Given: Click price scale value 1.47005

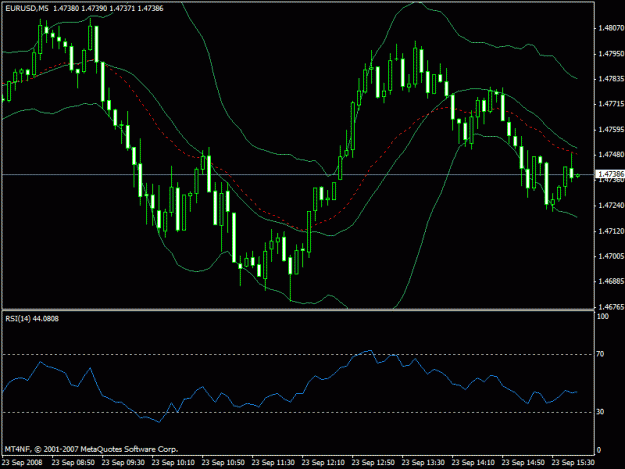Looking at the screenshot, I should (611, 256).
